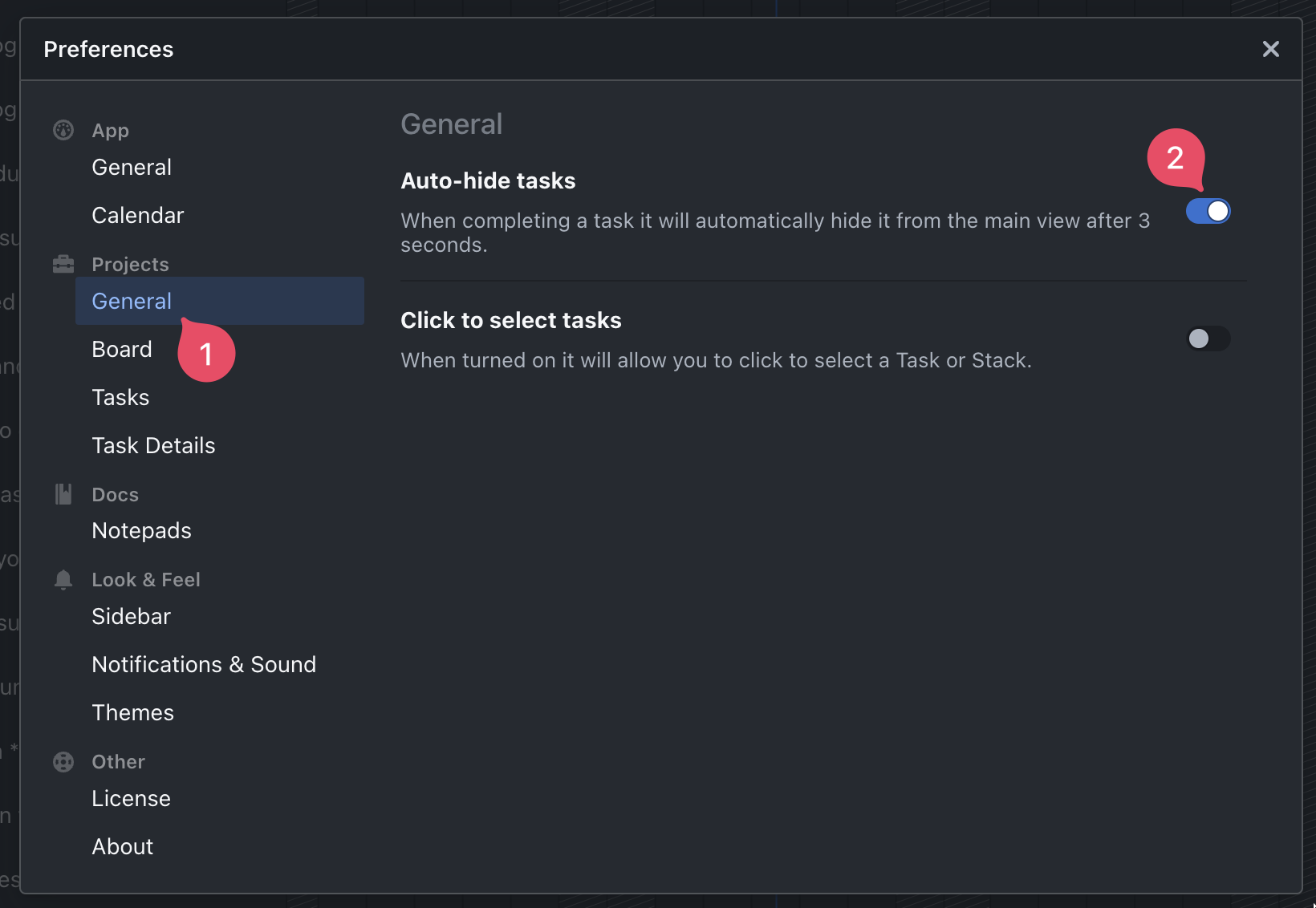
Task: Open Themes preferences
Action: pos(132,712)
